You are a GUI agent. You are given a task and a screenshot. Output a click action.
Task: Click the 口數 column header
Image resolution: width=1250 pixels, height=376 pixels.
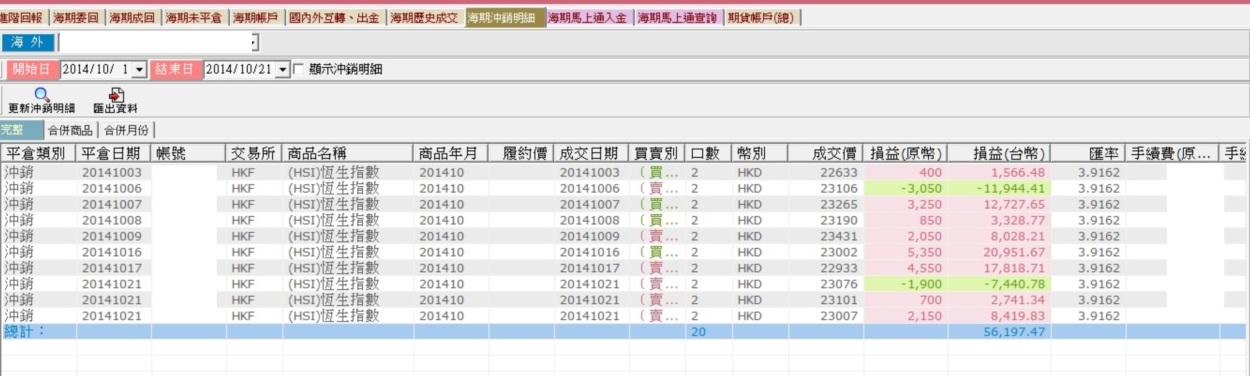click(709, 153)
